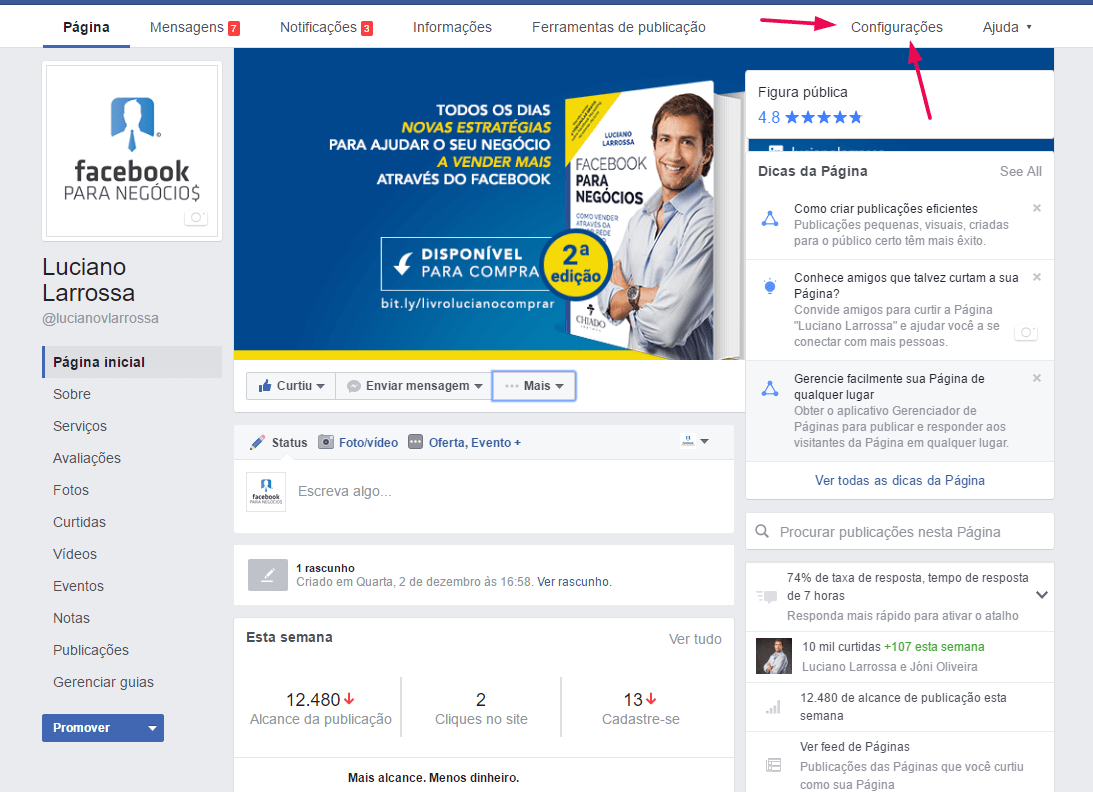Click the messenger icon on Enviar mensagem
Viewport: 1093px width, 792px height.
[353, 386]
